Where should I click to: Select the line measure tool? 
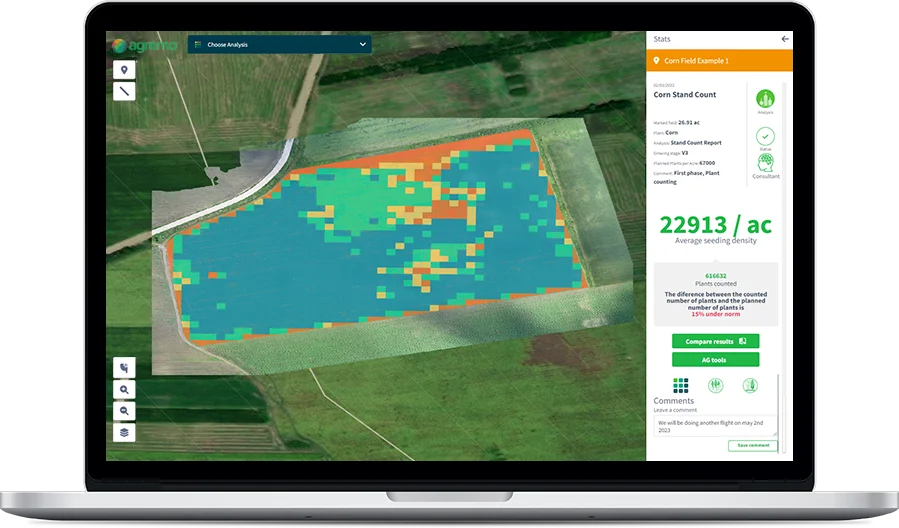(124, 91)
